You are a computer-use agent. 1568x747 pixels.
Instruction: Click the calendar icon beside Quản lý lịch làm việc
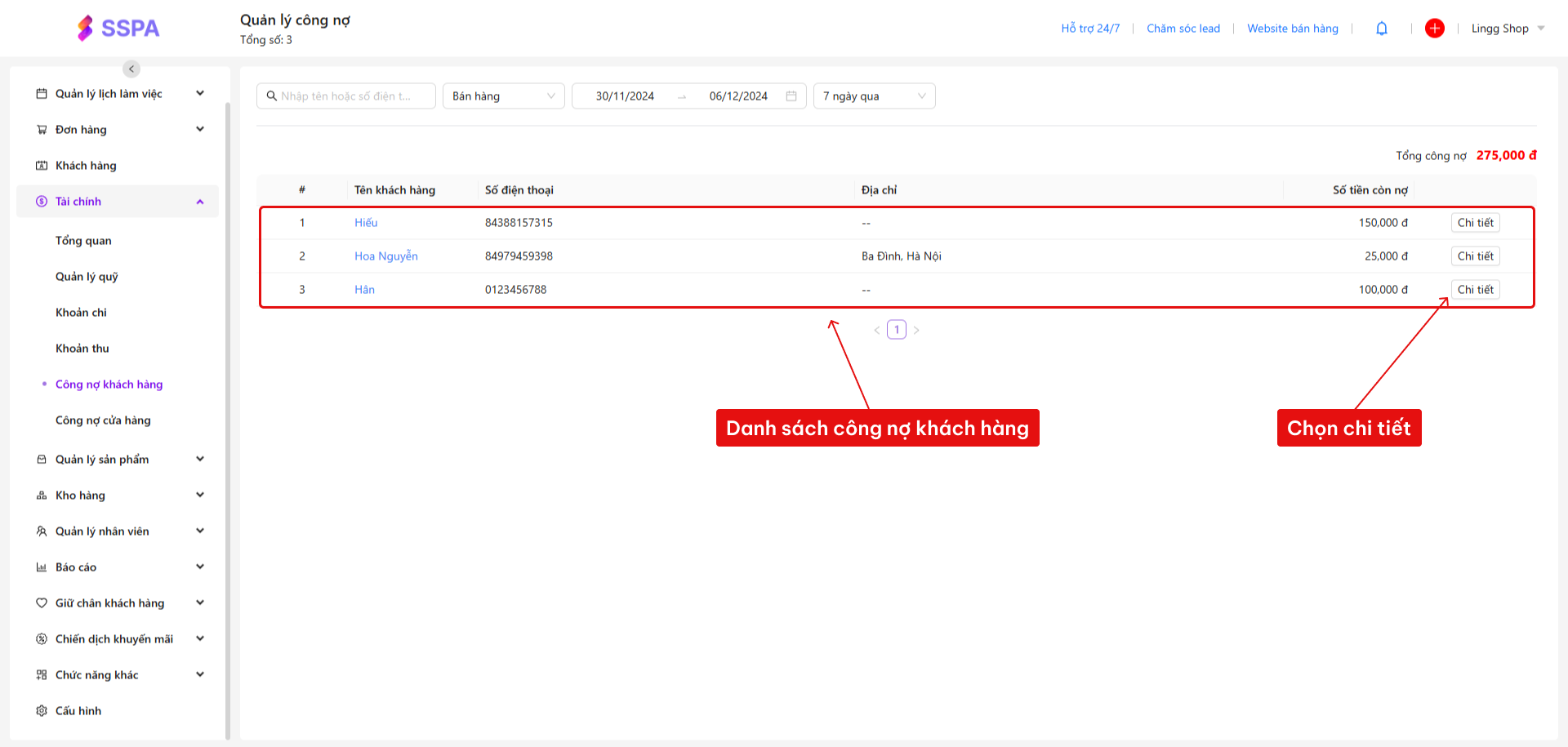point(42,94)
